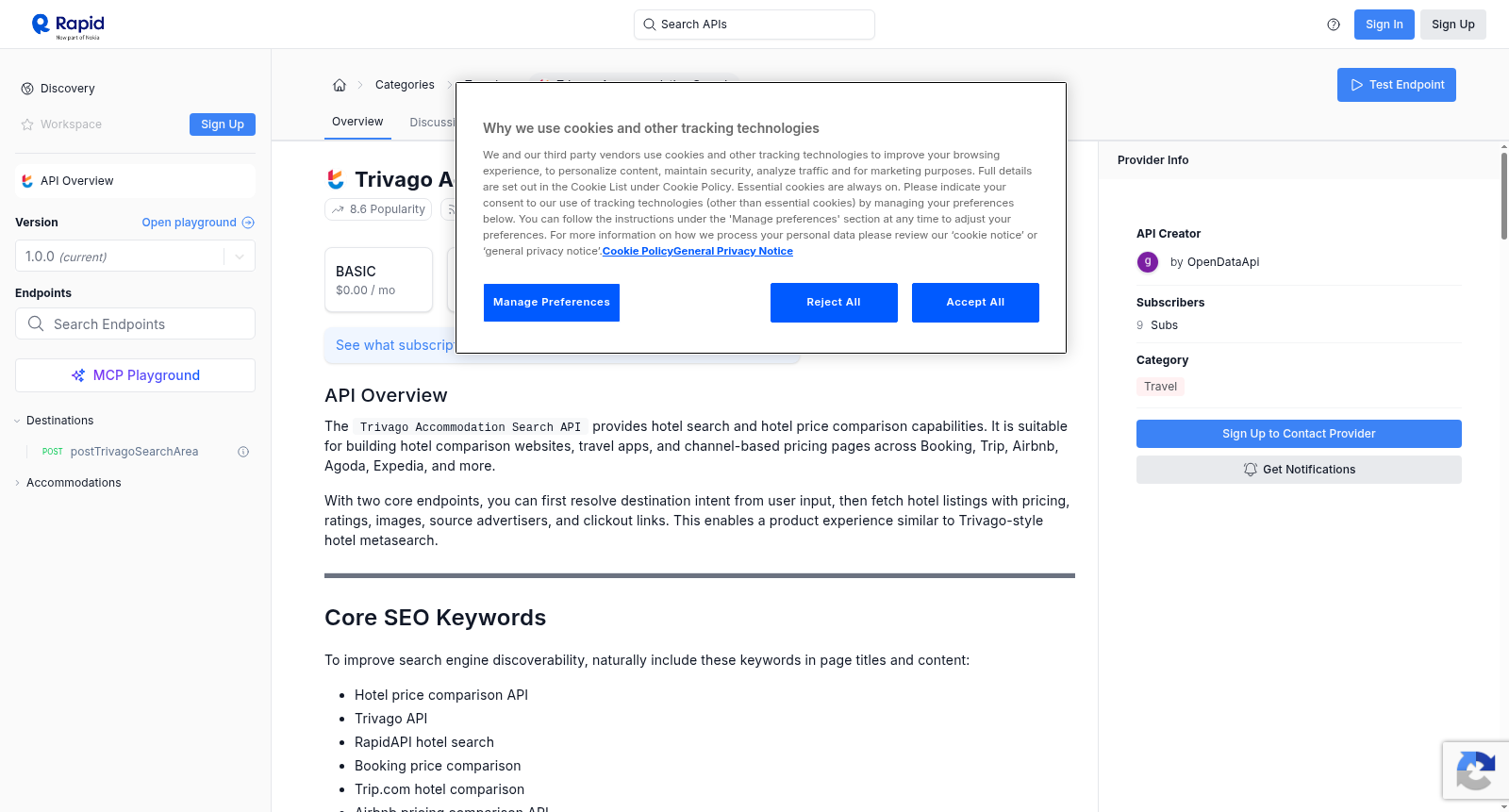This screenshot has height=812, width=1509.
Task: Click the Workspace star icon
Action: [x=27, y=124]
